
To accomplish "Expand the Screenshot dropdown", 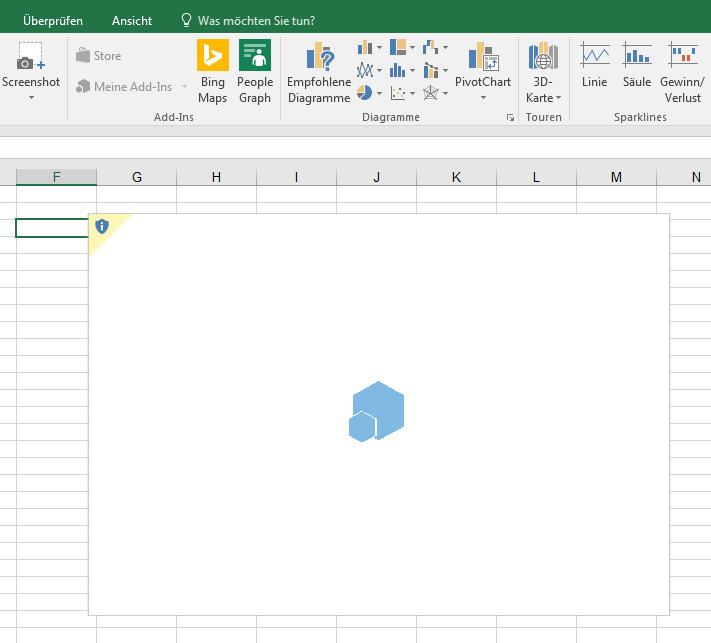I will 31,98.
